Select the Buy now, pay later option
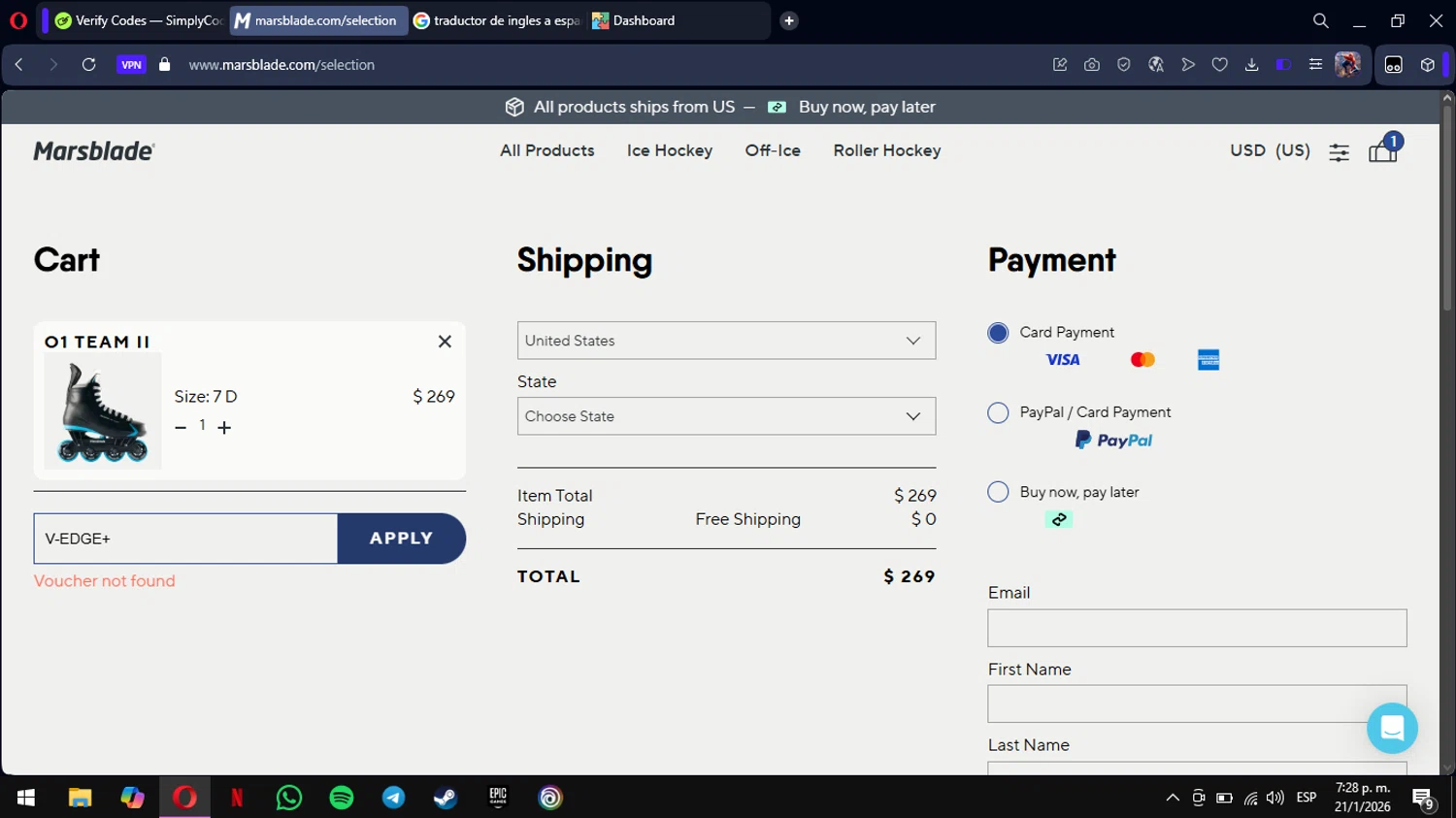Screen dimensions: 1456x818 998,492
